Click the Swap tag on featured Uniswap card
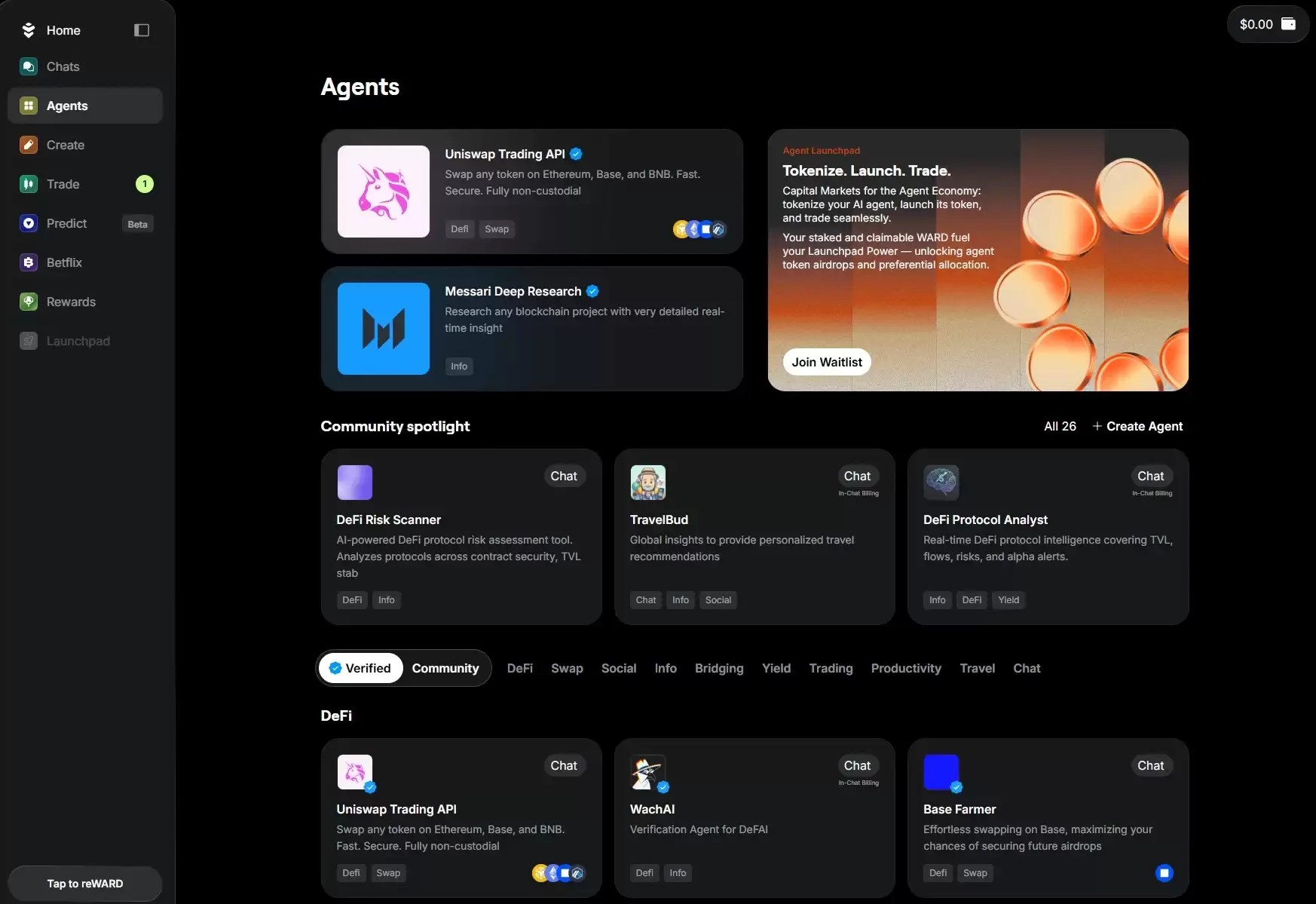The width and height of the screenshot is (1316, 904). coord(497,229)
